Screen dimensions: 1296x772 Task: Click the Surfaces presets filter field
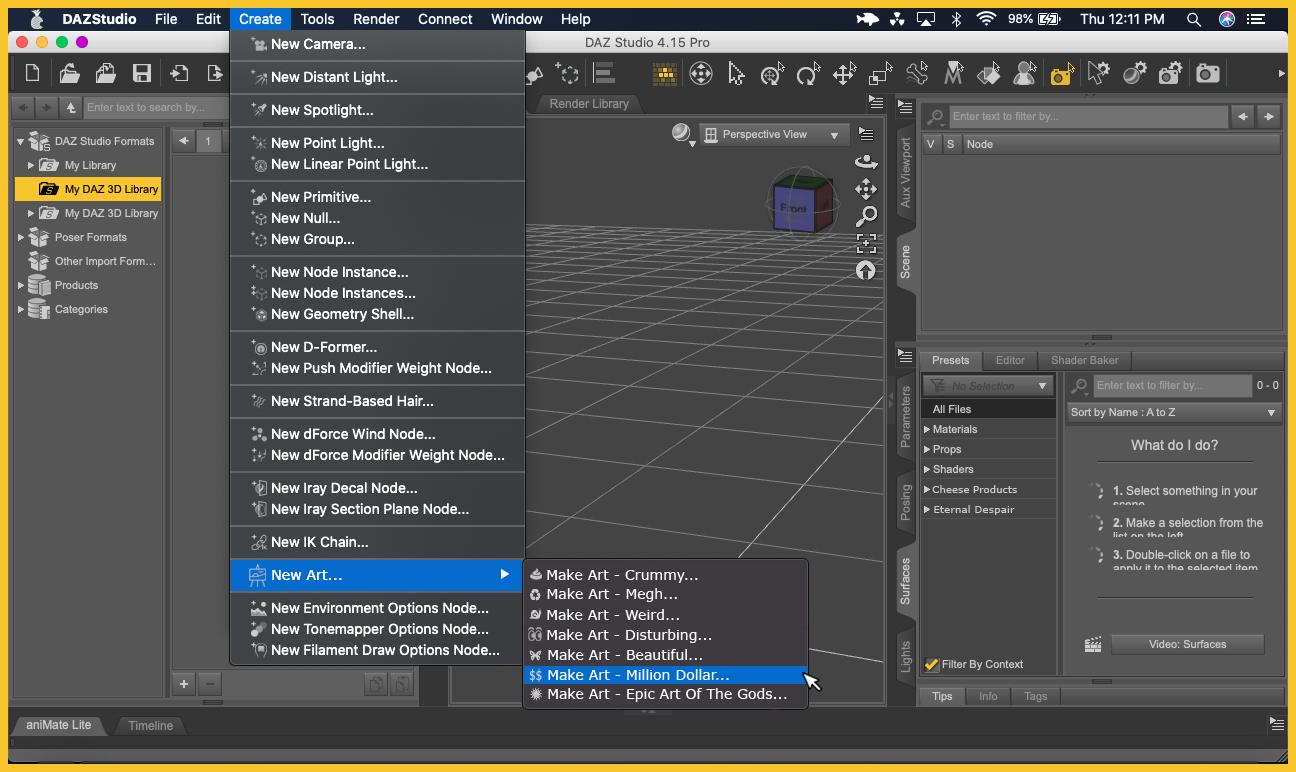coord(1171,385)
